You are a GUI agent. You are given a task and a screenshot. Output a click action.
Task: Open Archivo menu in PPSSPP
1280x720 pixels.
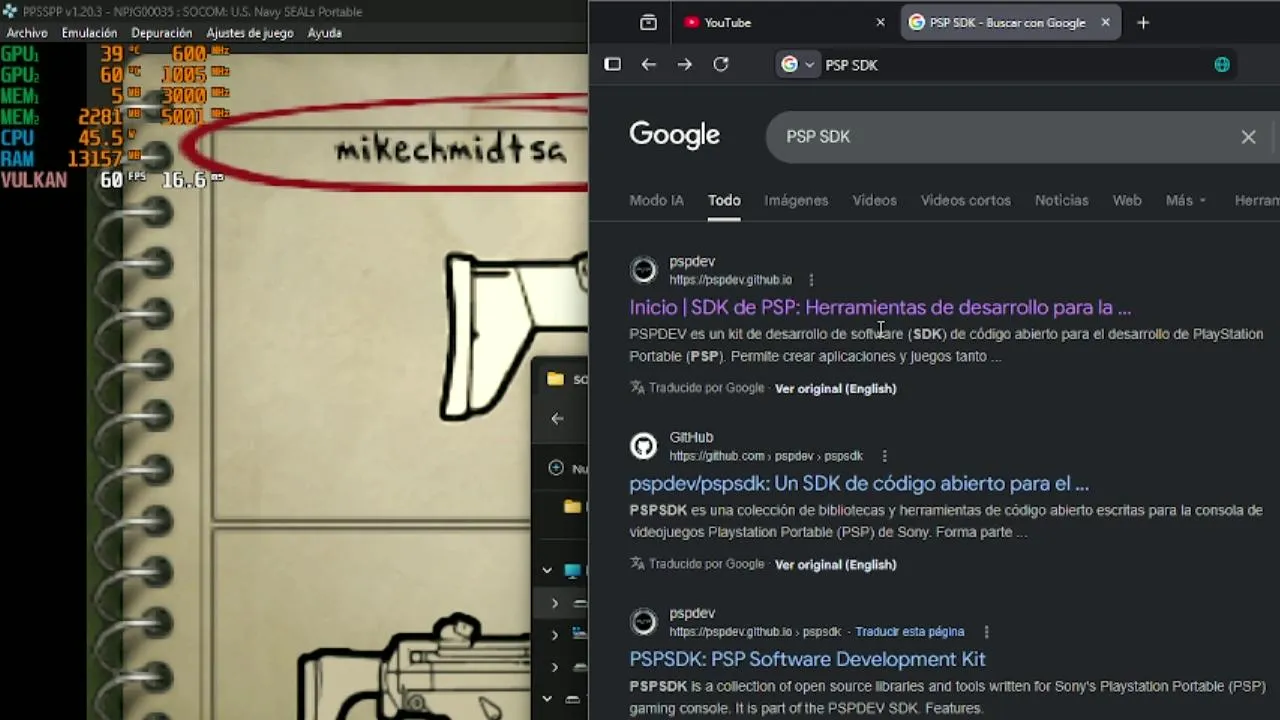27,33
